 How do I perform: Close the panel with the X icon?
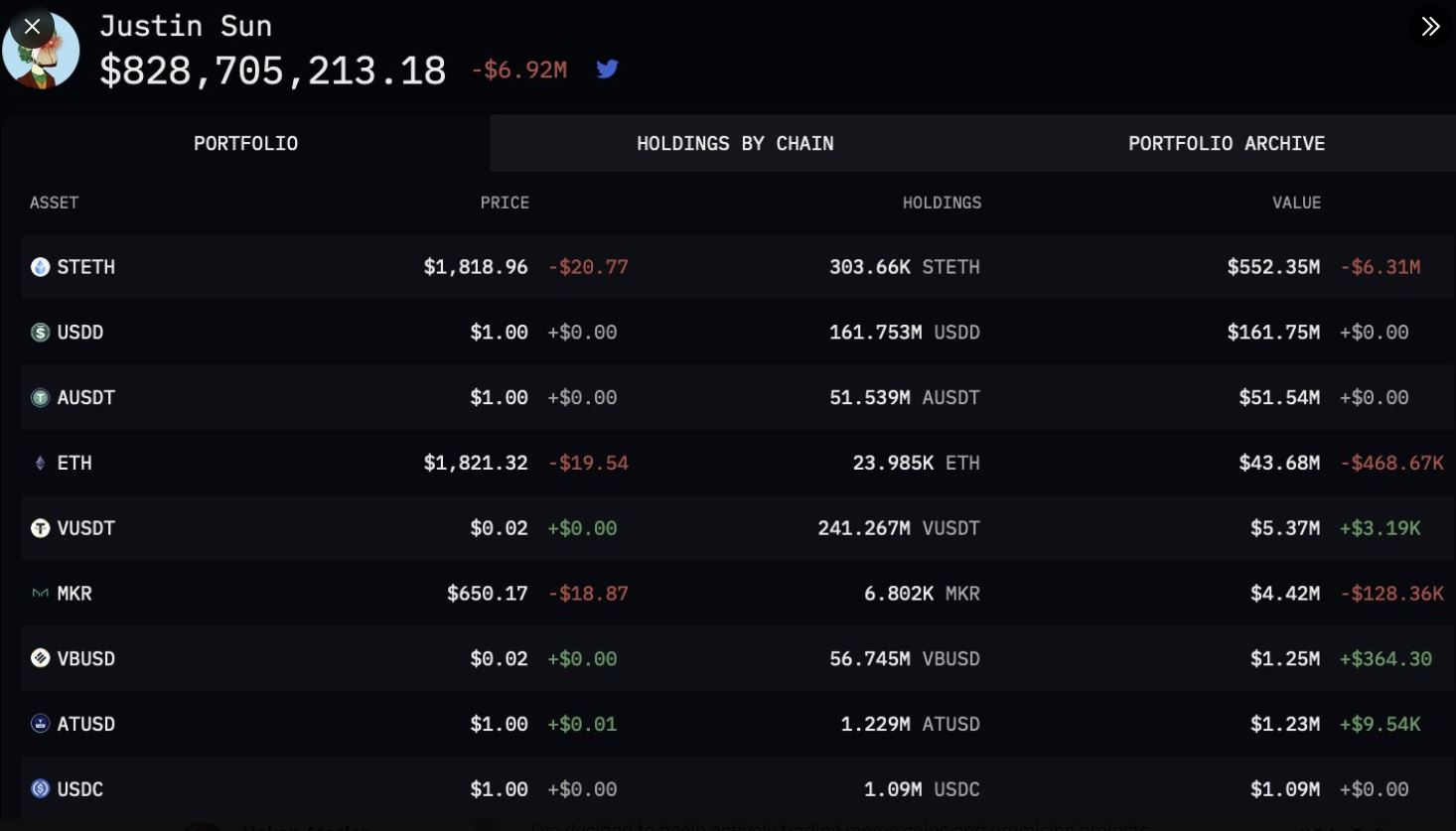click(32, 27)
